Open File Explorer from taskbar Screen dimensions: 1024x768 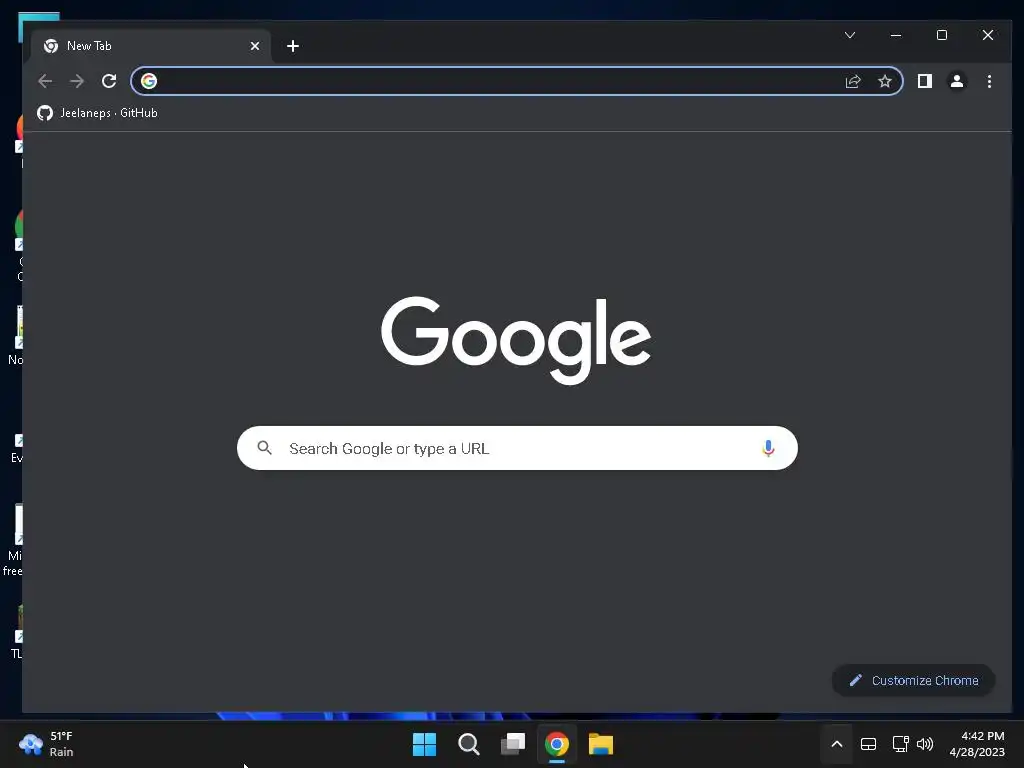(x=601, y=744)
